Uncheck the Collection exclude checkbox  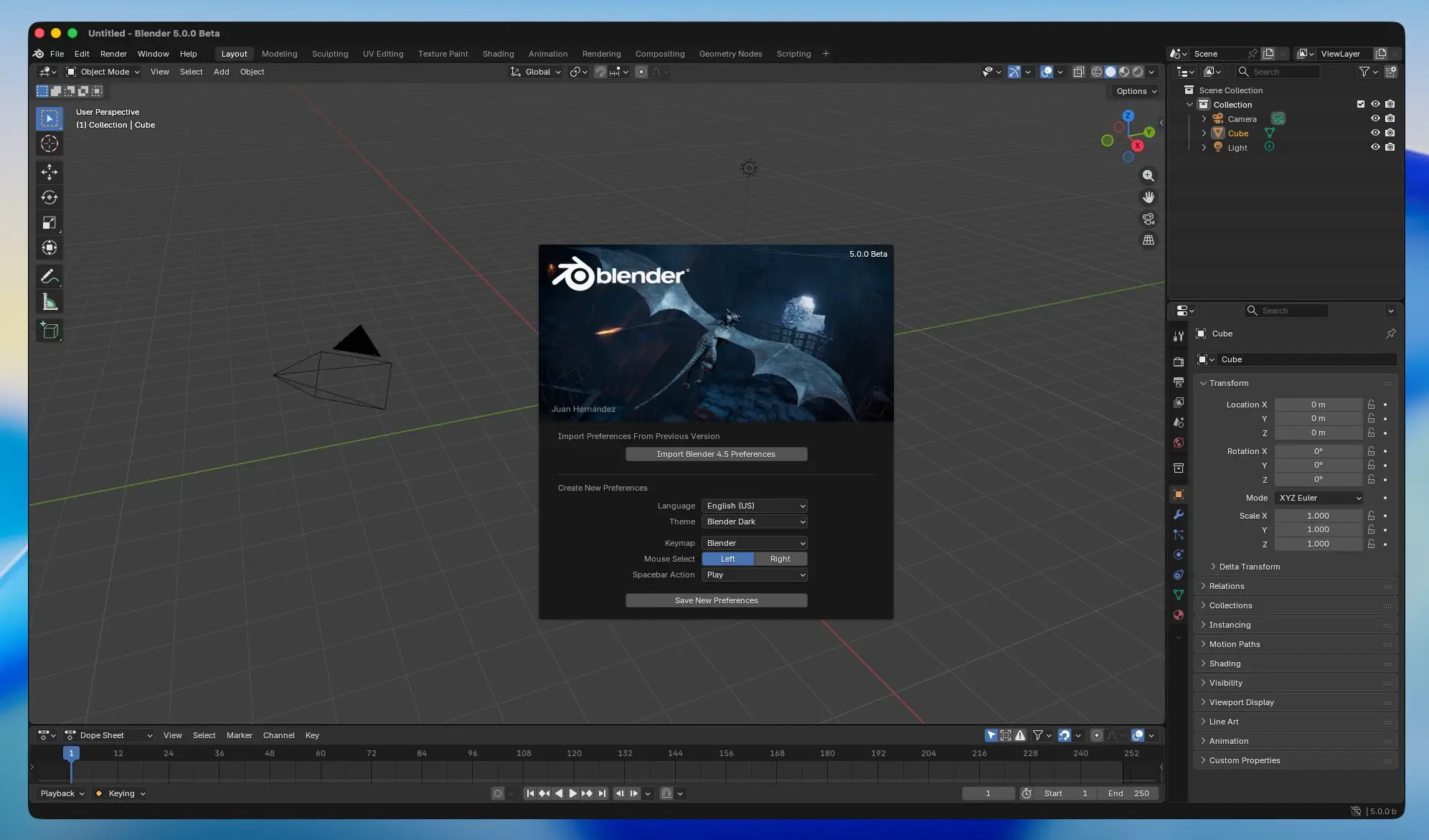pyautogui.click(x=1360, y=104)
